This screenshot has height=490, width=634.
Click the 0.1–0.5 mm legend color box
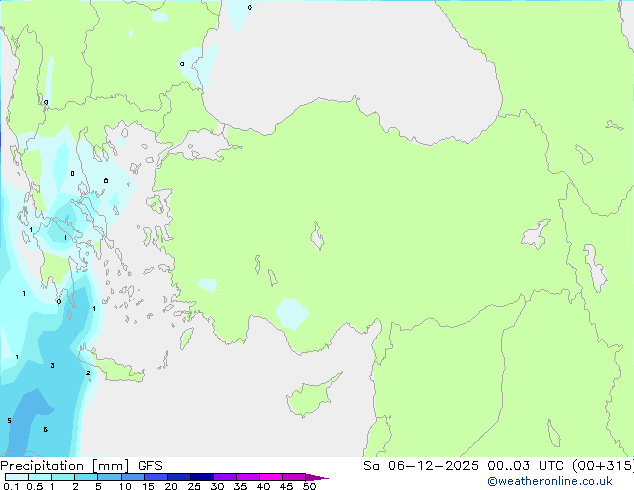(17, 477)
